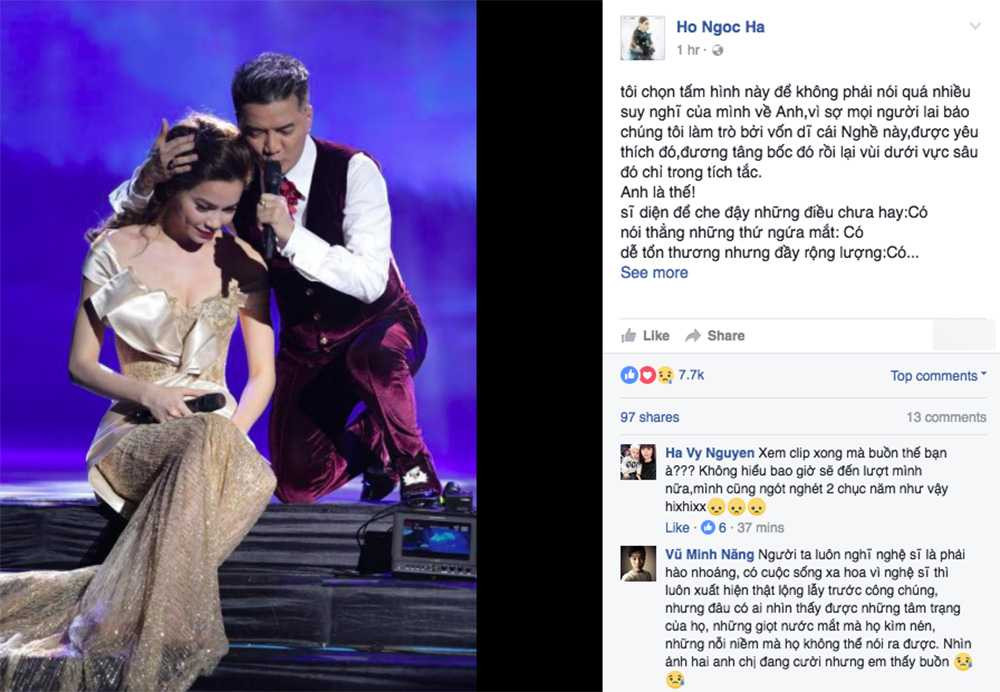1000x692 pixels.
Task: Click the like count icon on Ha Vy Nguyen's comment
Action: click(708, 527)
